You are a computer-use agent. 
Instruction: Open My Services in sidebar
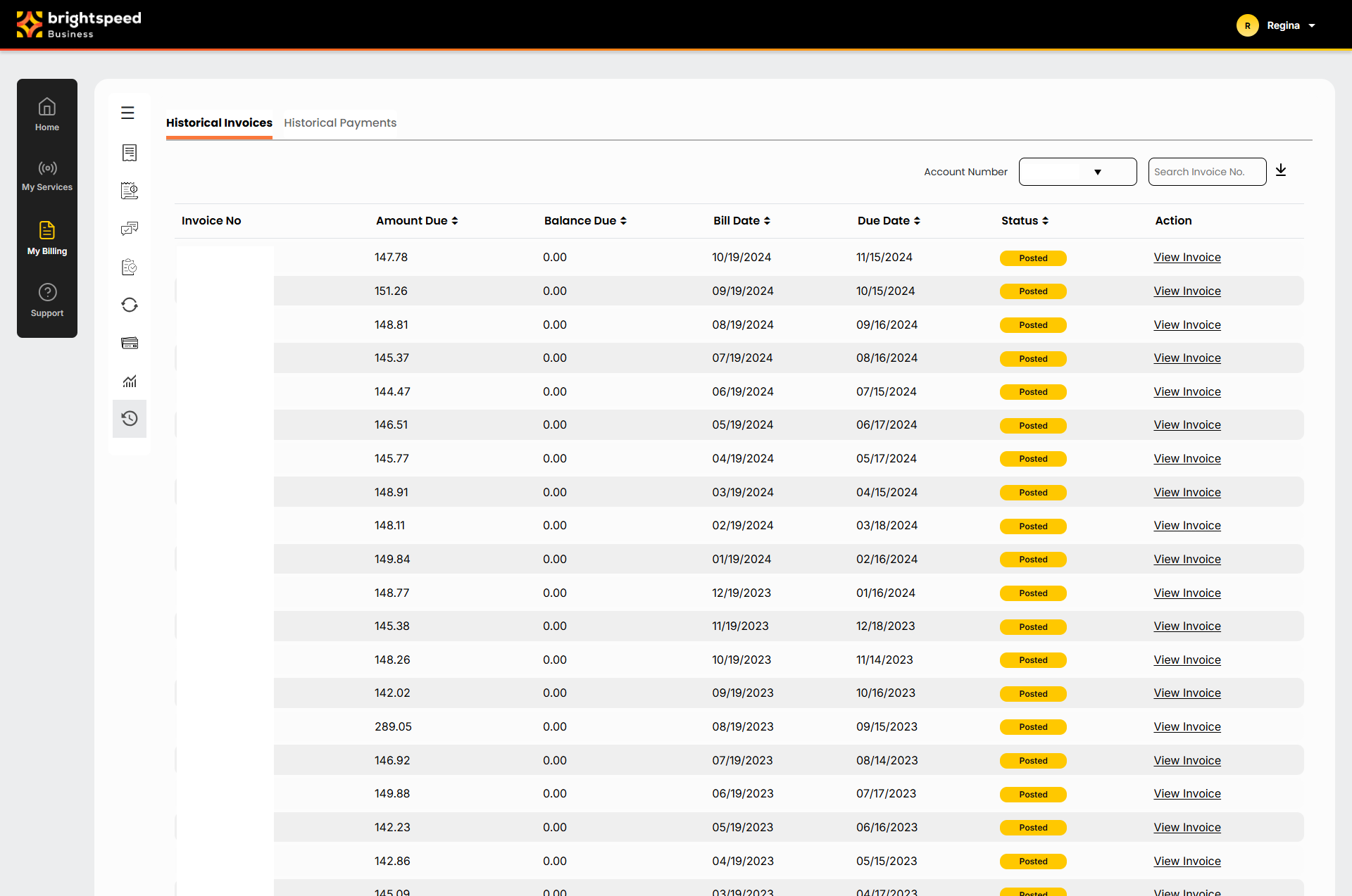pyautogui.click(x=47, y=176)
